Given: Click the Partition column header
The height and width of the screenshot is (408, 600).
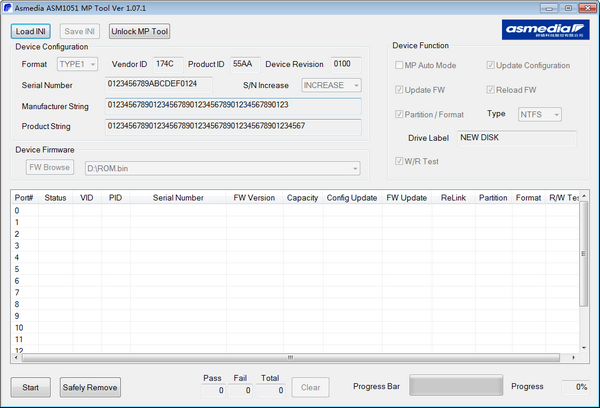Looking at the screenshot, I should [x=493, y=198].
